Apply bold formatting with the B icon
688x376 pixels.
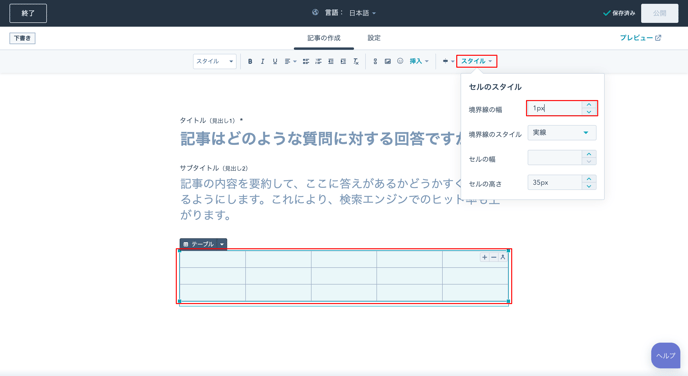point(250,61)
